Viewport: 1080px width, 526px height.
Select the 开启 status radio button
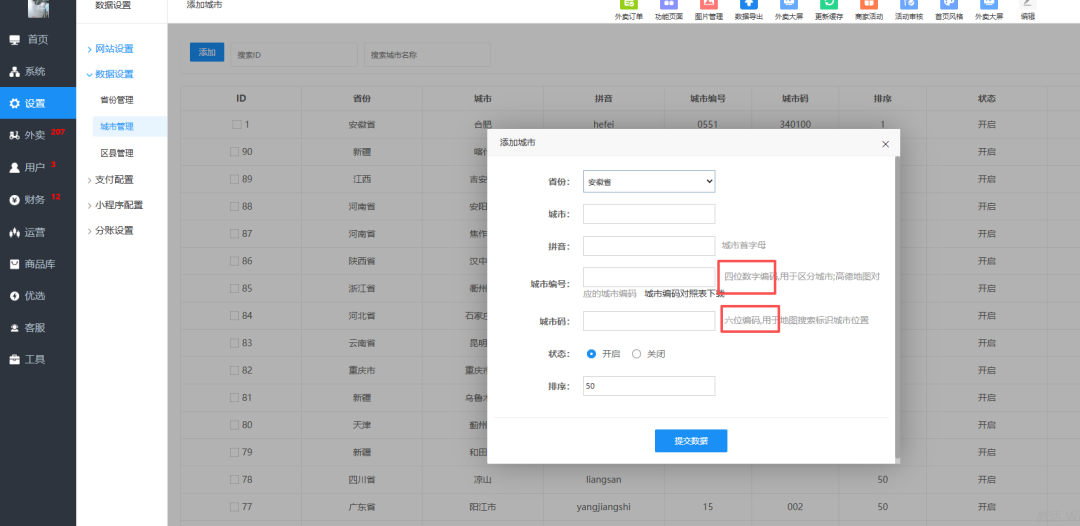pyautogui.click(x=592, y=354)
